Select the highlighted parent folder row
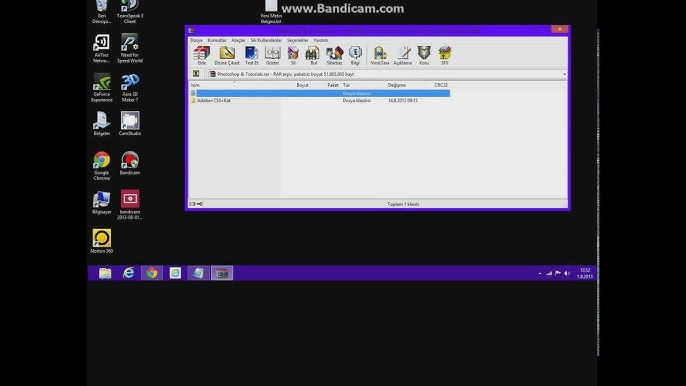The image size is (686, 386). click(320, 93)
